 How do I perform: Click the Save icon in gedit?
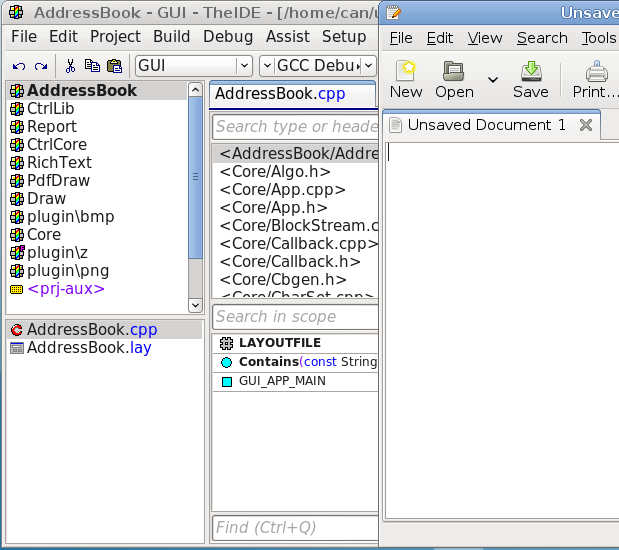530,80
